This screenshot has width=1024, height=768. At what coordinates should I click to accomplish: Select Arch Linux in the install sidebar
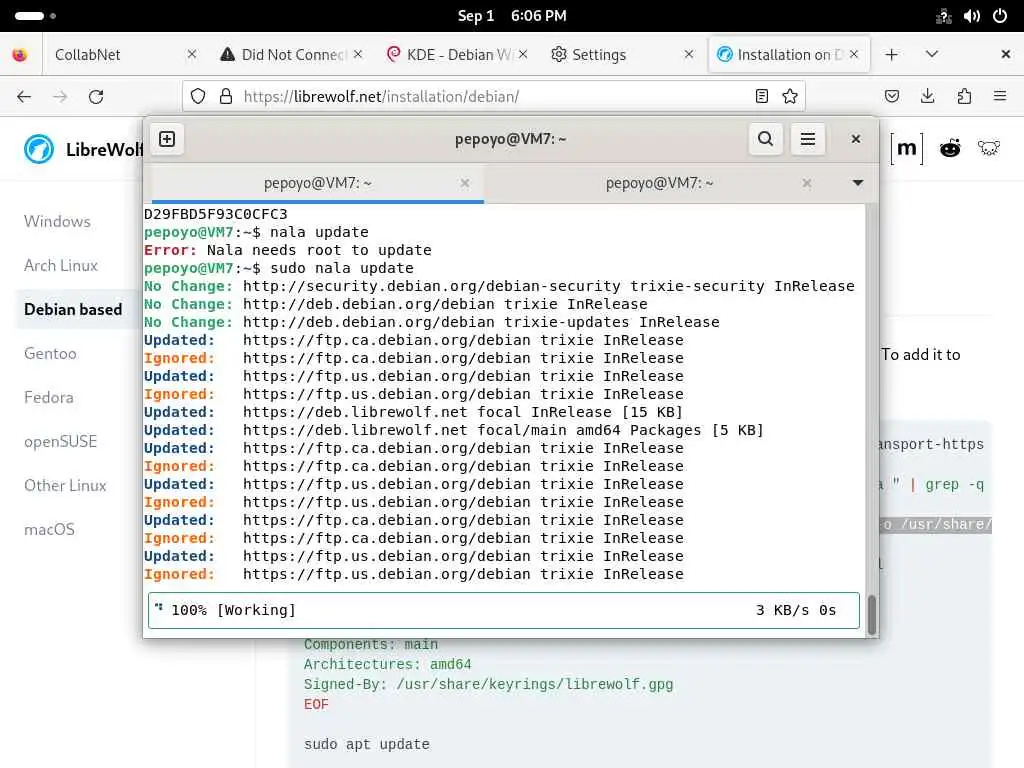pyautogui.click(x=61, y=266)
